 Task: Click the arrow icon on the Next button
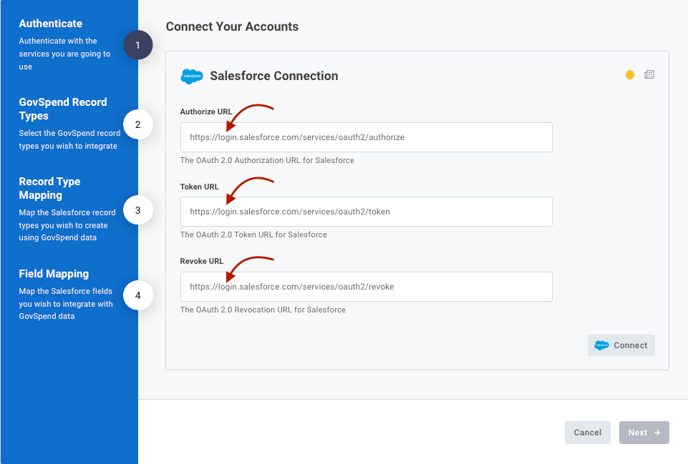coord(657,432)
